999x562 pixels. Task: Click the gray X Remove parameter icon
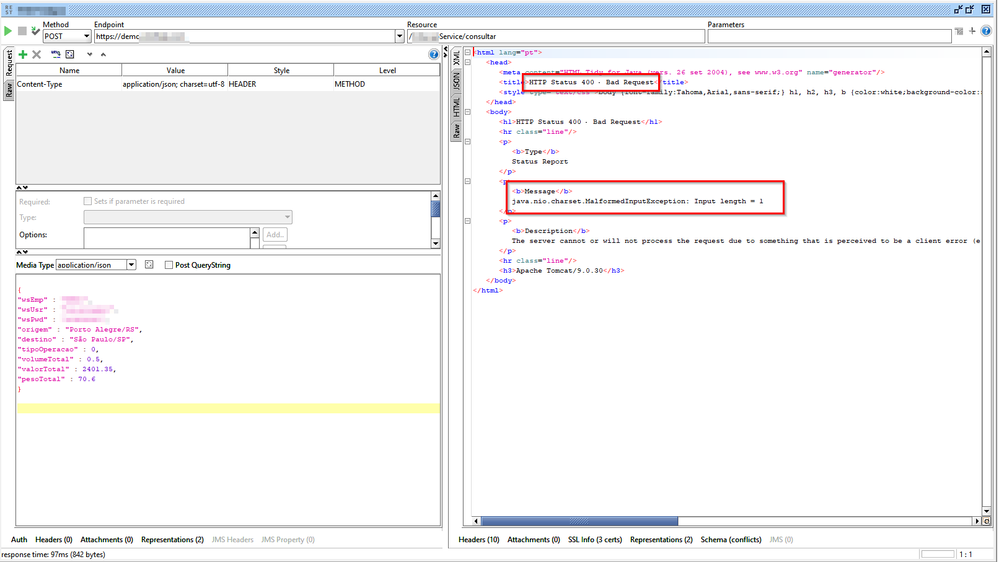[x=36, y=54]
